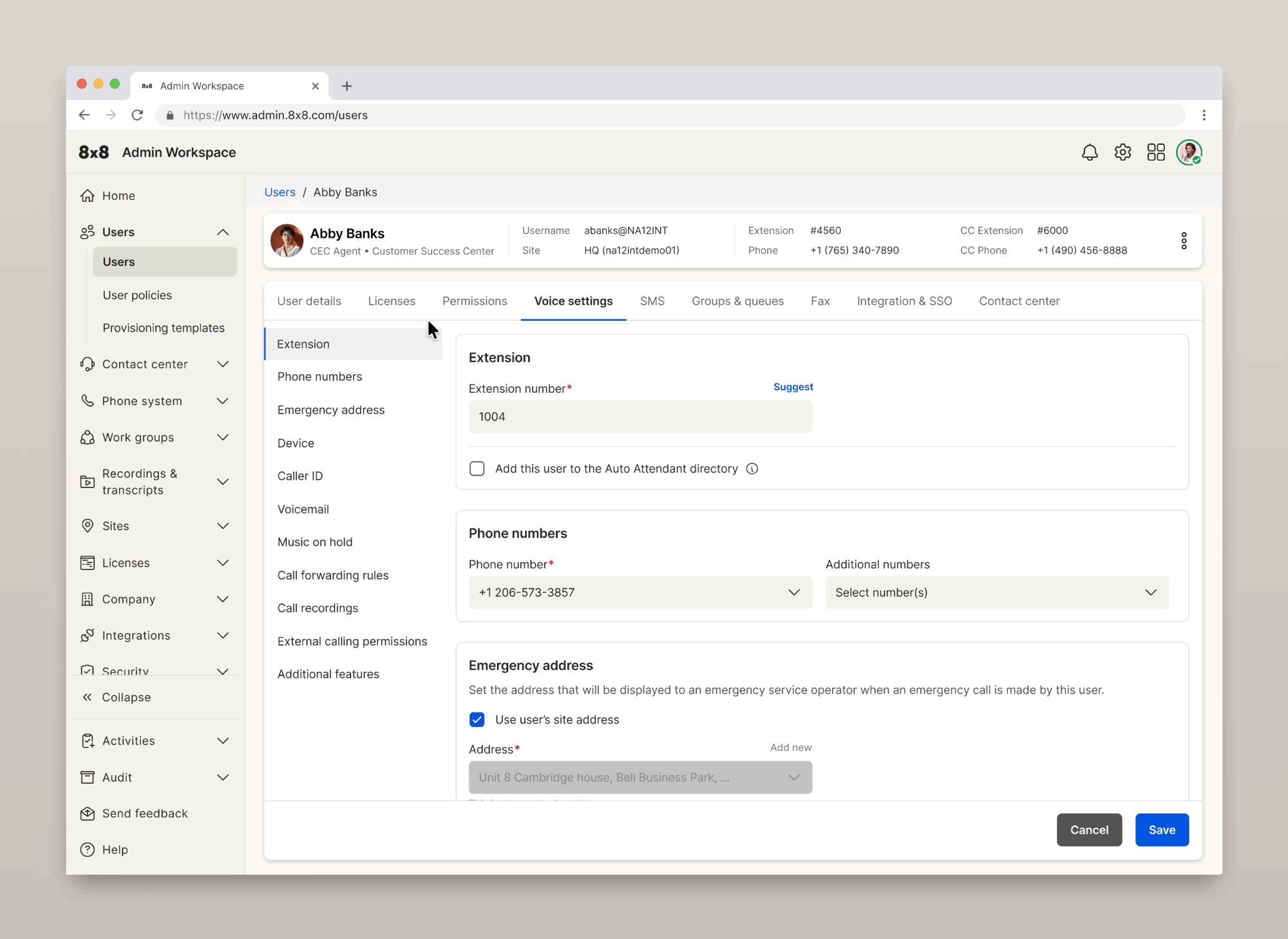Switch to the Permissions tab
Image resolution: width=1288 pixels, height=939 pixels.
475,301
